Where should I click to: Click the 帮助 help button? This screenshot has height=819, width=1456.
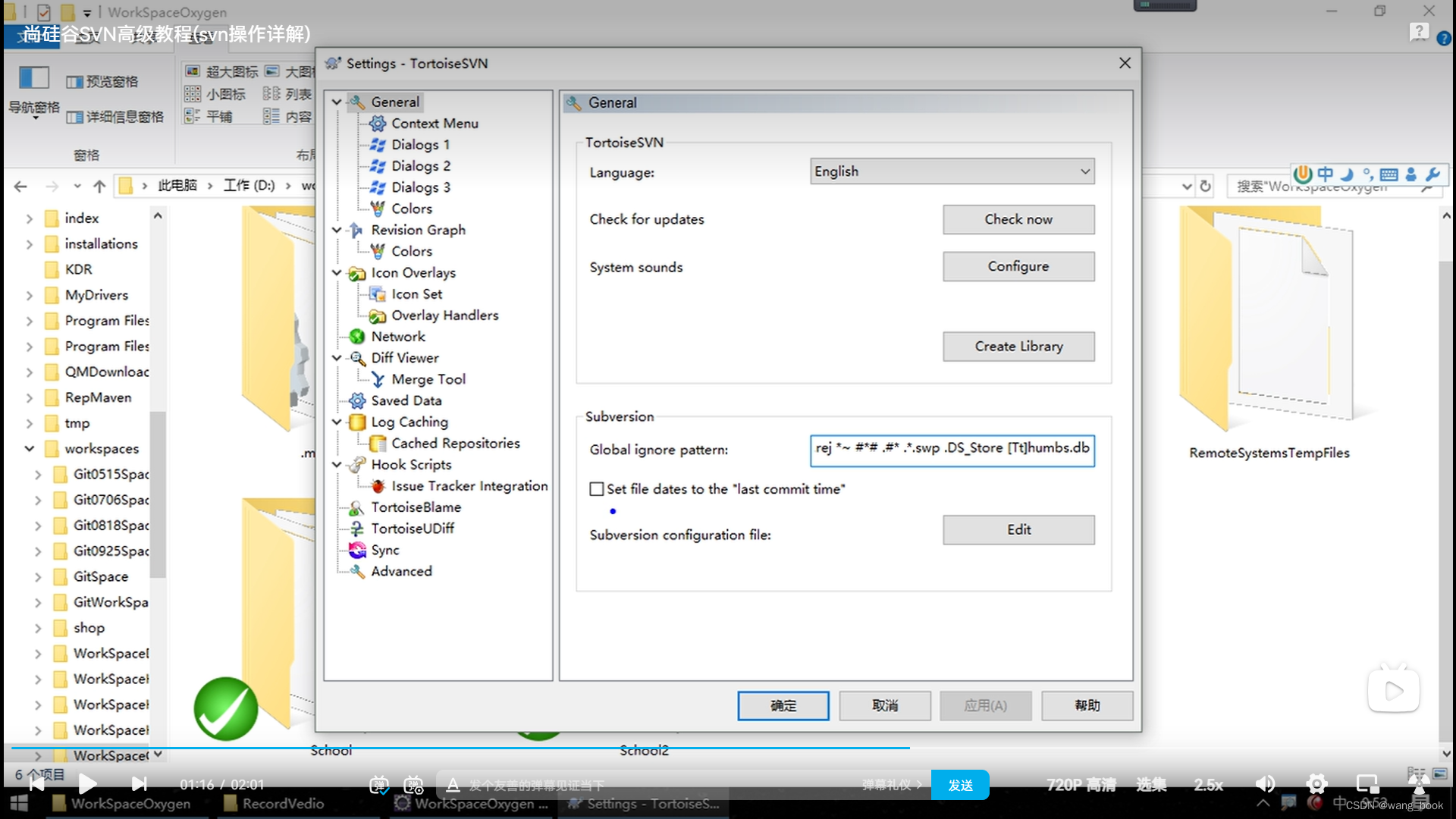tap(1087, 705)
